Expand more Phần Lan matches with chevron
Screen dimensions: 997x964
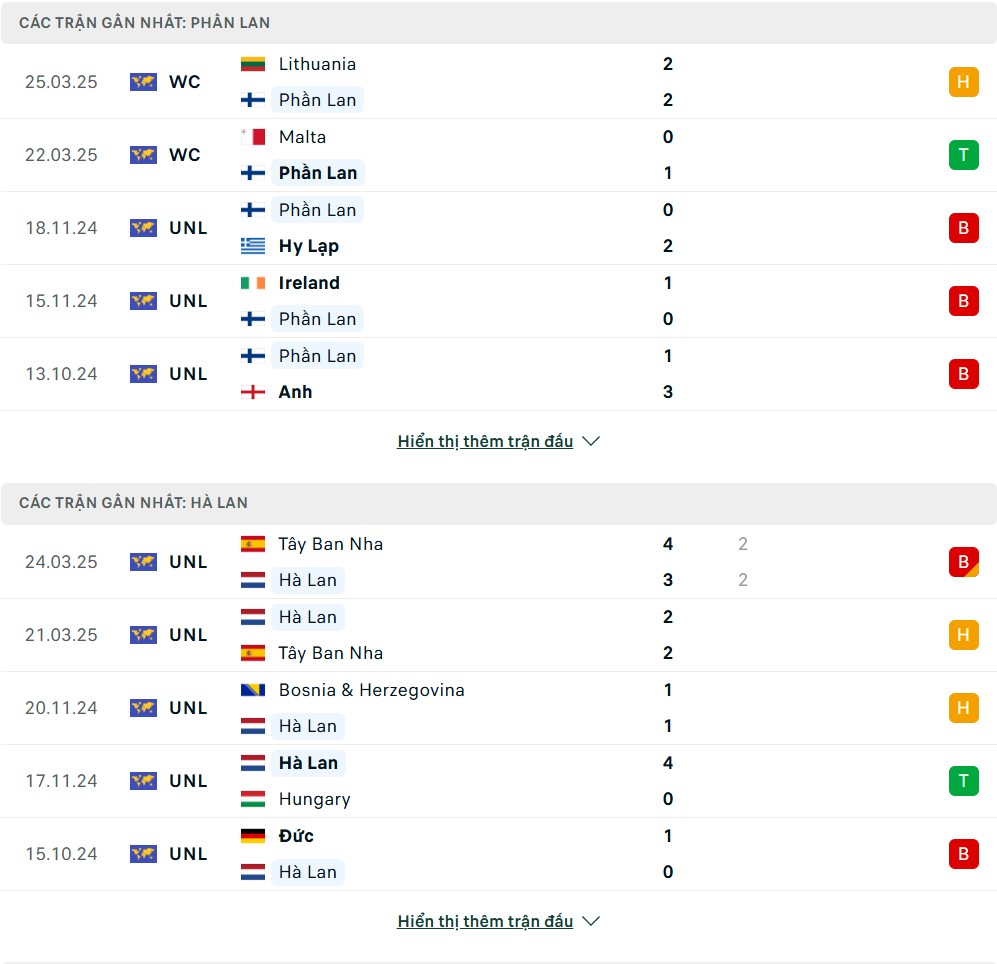591,441
